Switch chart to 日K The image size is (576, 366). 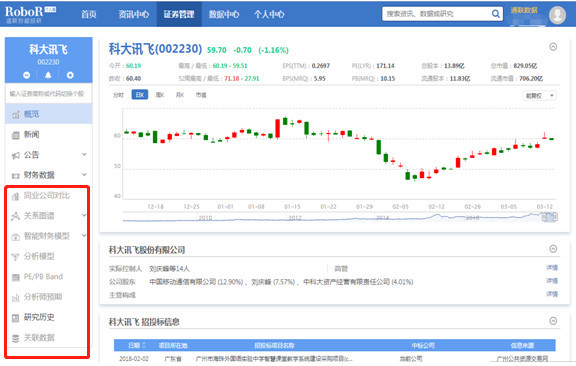(x=140, y=95)
